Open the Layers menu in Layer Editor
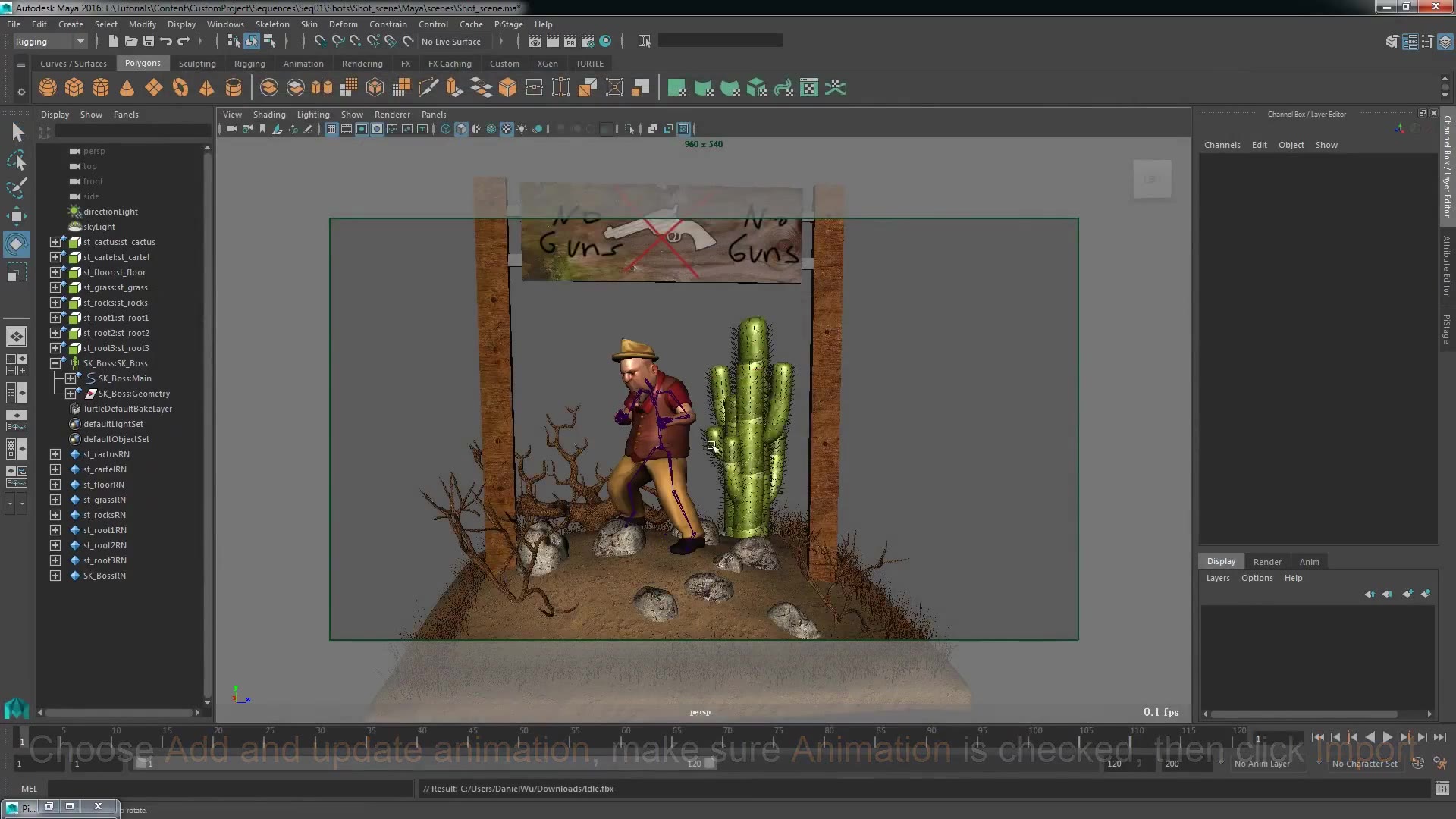 (x=1217, y=578)
